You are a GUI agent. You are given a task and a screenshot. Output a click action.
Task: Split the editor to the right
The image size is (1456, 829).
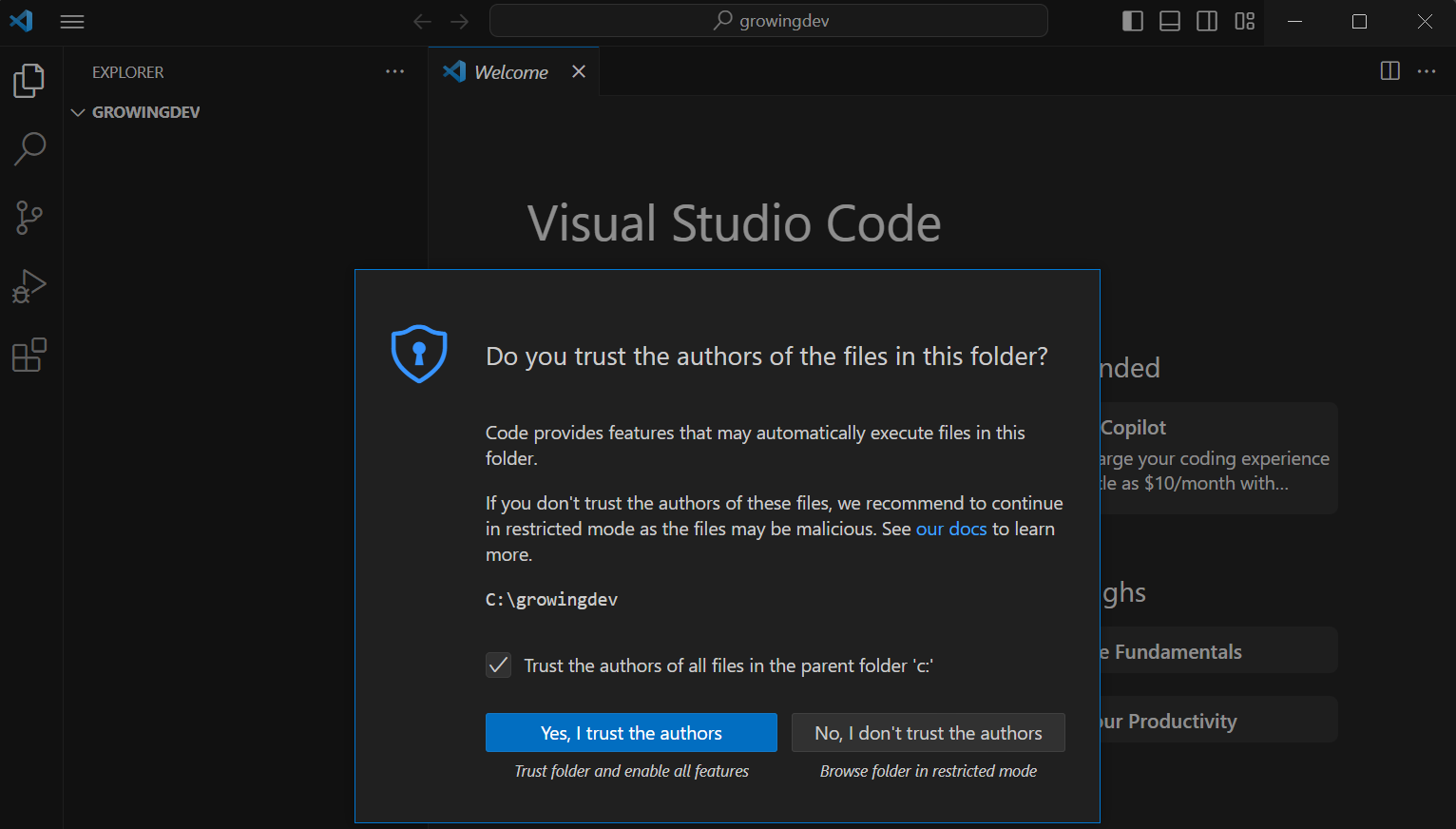tap(1389, 71)
